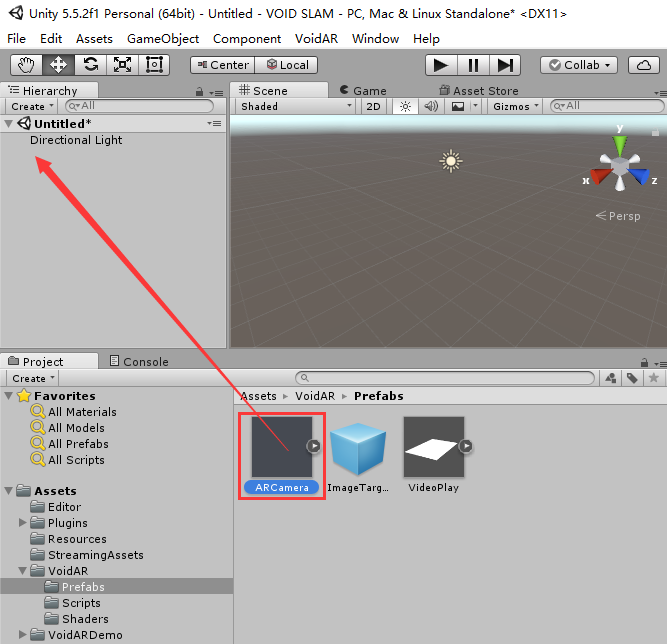Open the File menu

(x=17, y=39)
